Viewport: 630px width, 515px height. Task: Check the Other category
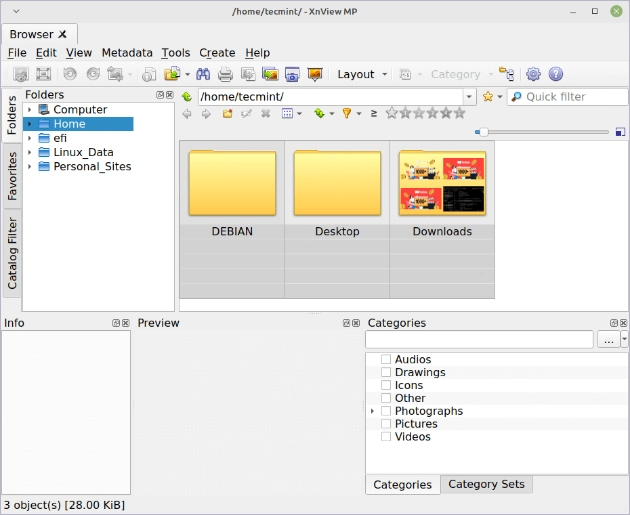(386, 398)
